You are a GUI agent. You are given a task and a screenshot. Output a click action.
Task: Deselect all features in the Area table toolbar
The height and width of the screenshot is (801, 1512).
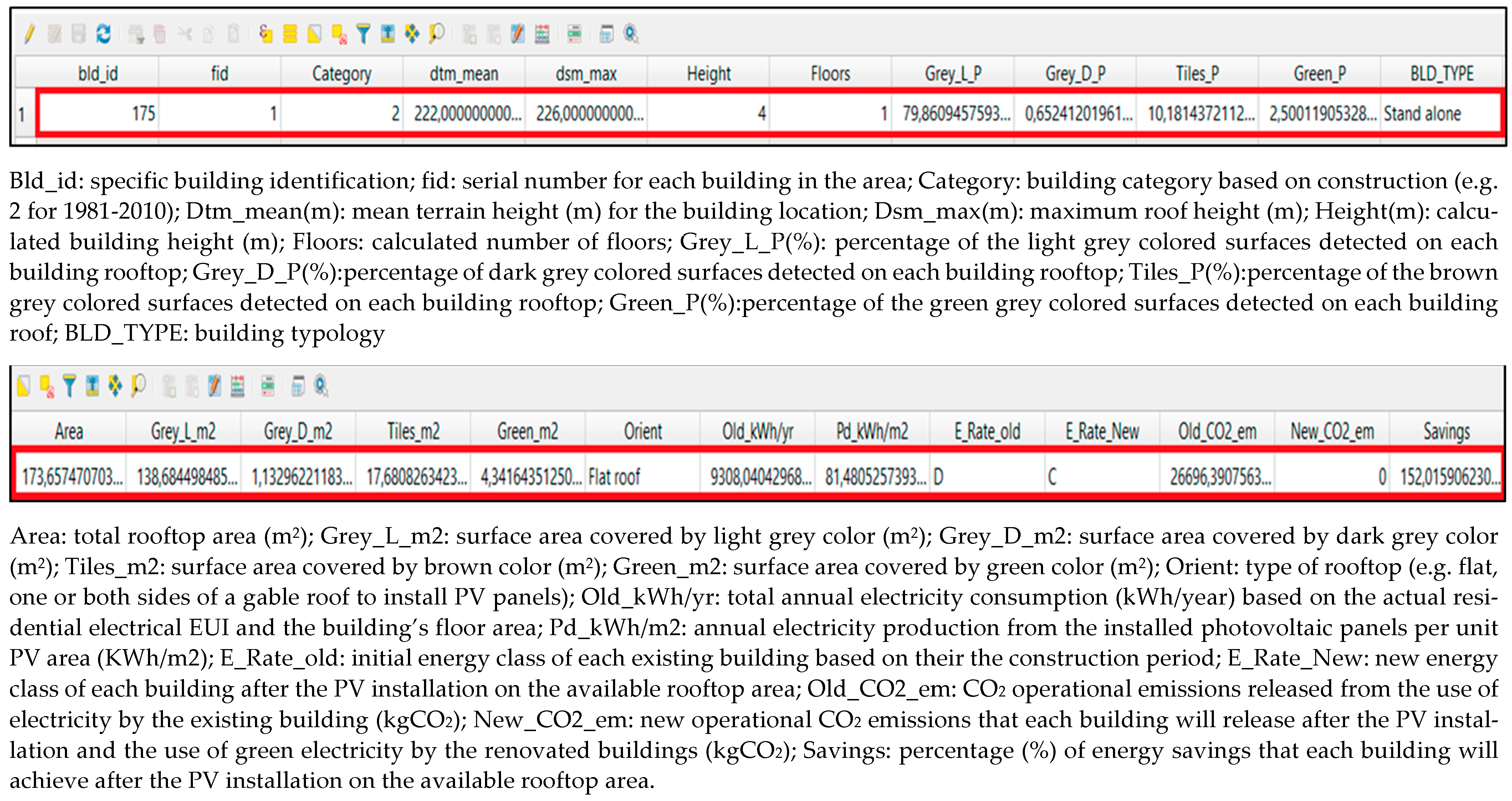click(x=47, y=386)
